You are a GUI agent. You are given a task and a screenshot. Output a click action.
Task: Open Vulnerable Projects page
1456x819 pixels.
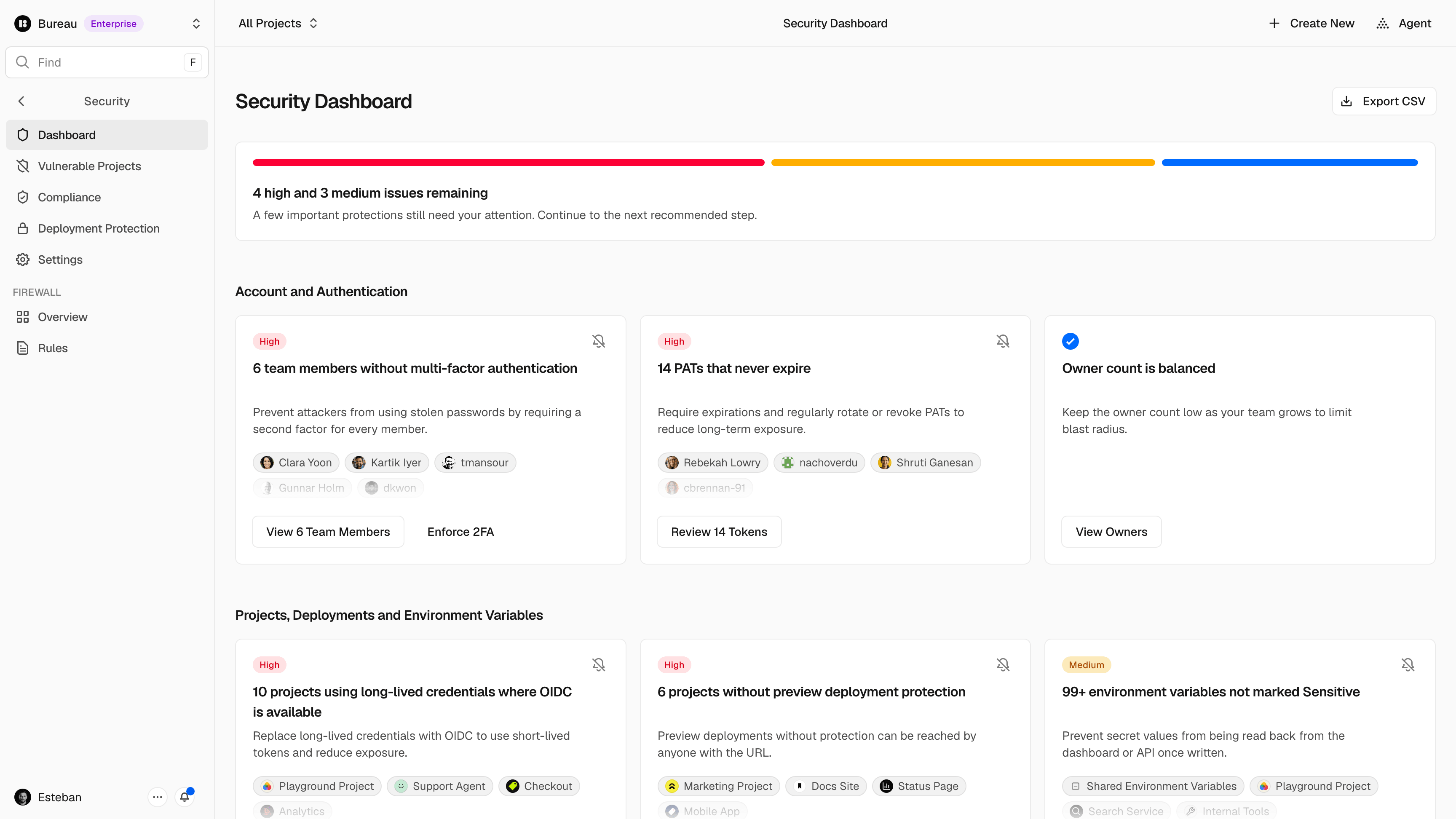(107, 166)
